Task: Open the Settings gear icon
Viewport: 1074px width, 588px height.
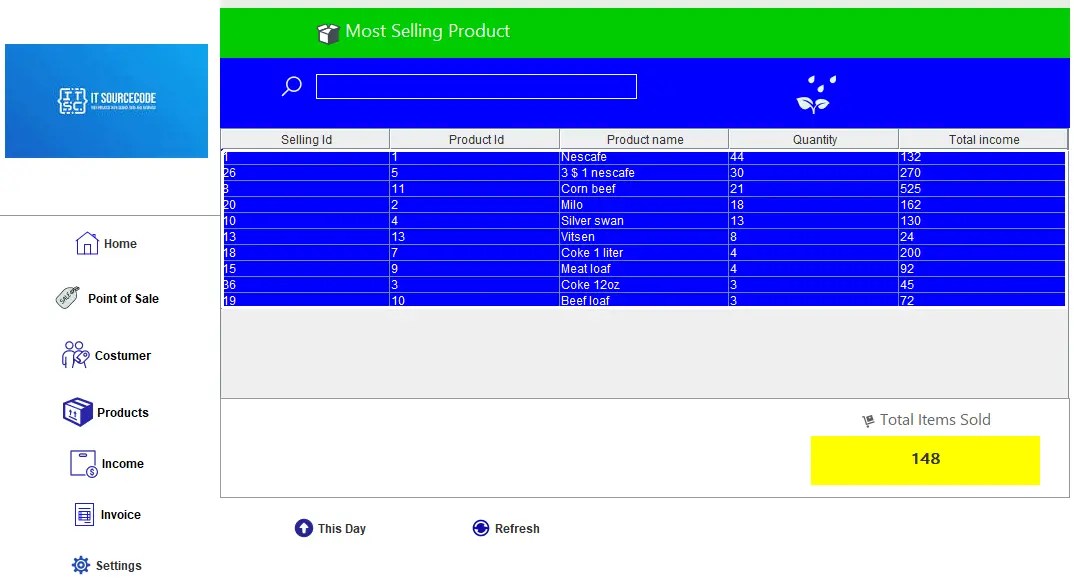Action: 79,564
